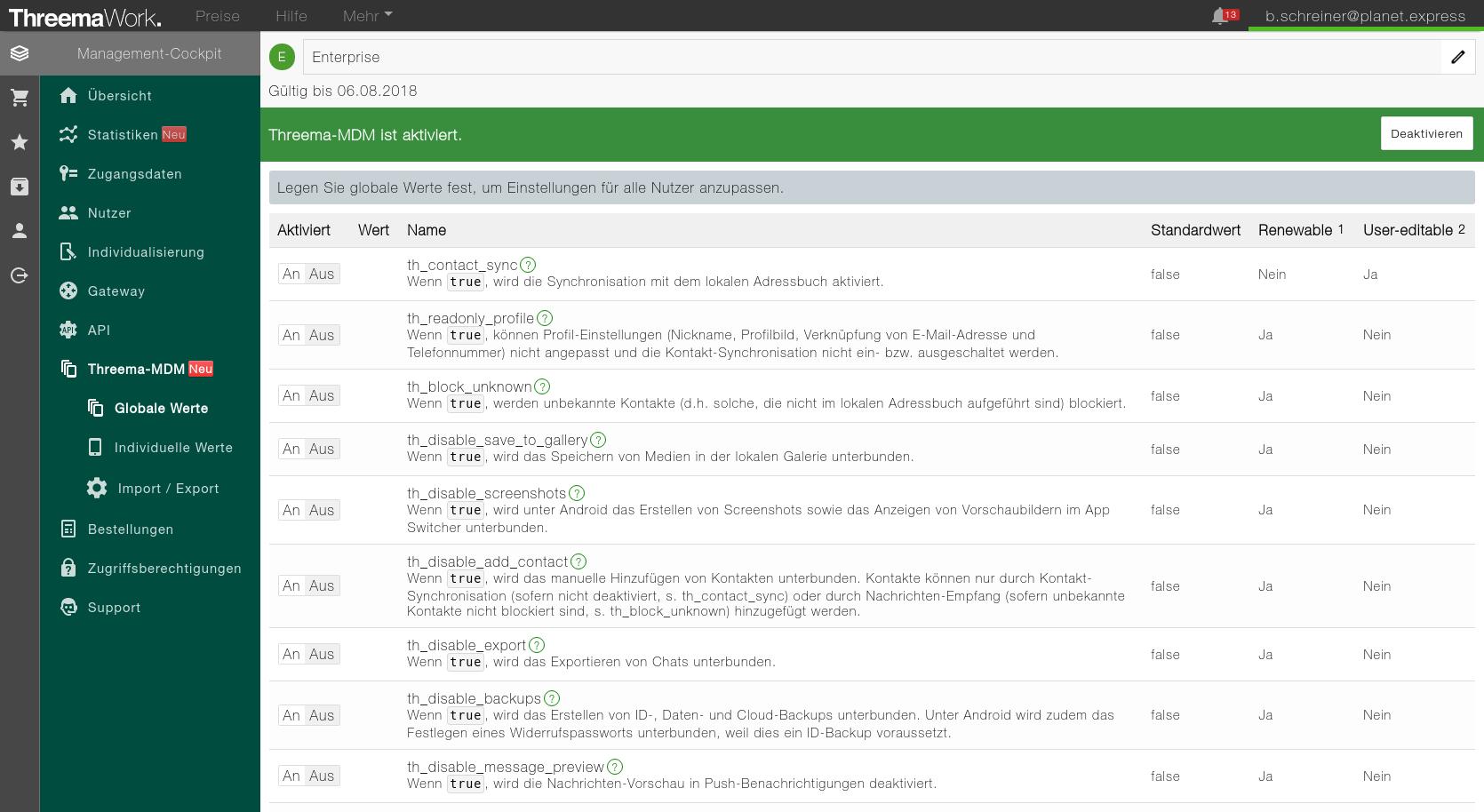Open the shopping cart icon in the left rail
The image size is (1484, 812).
click(x=20, y=98)
